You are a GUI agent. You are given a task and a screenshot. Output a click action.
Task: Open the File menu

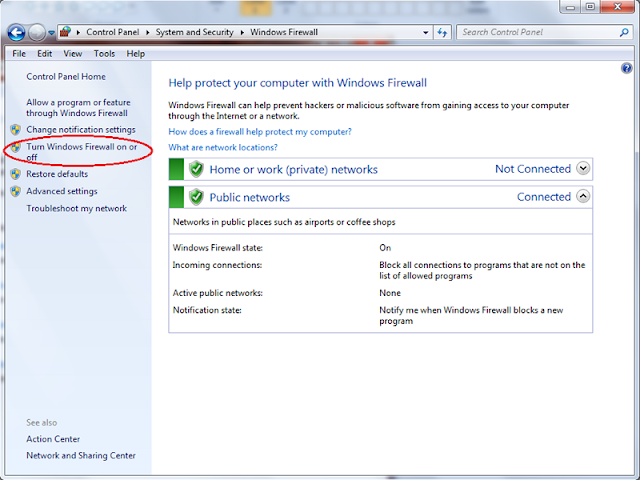[x=19, y=53]
